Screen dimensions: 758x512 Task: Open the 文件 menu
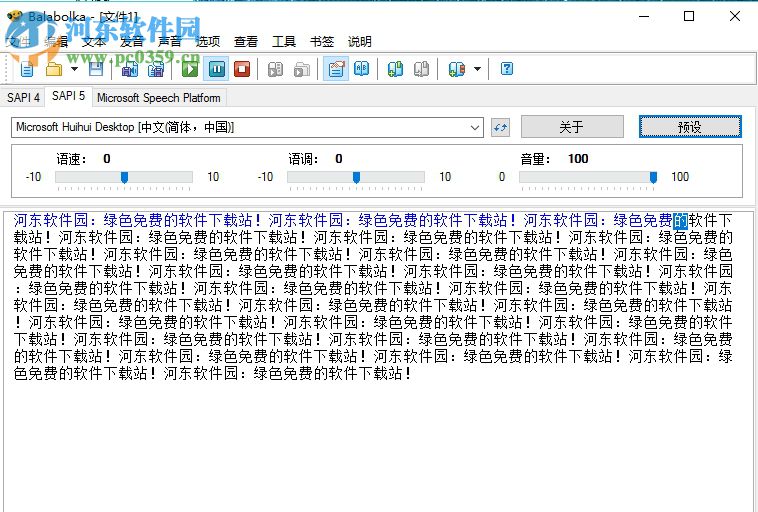(x=18, y=42)
